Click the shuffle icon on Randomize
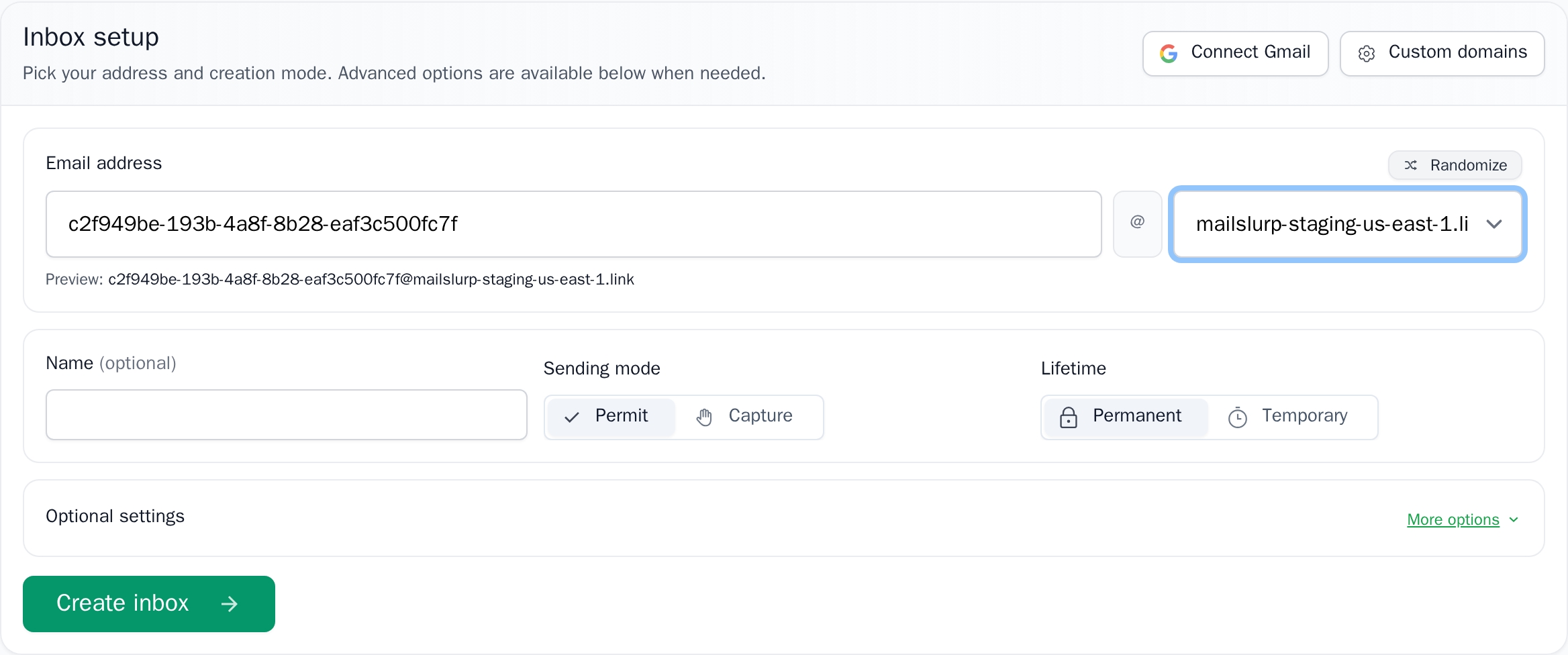 1412,165
